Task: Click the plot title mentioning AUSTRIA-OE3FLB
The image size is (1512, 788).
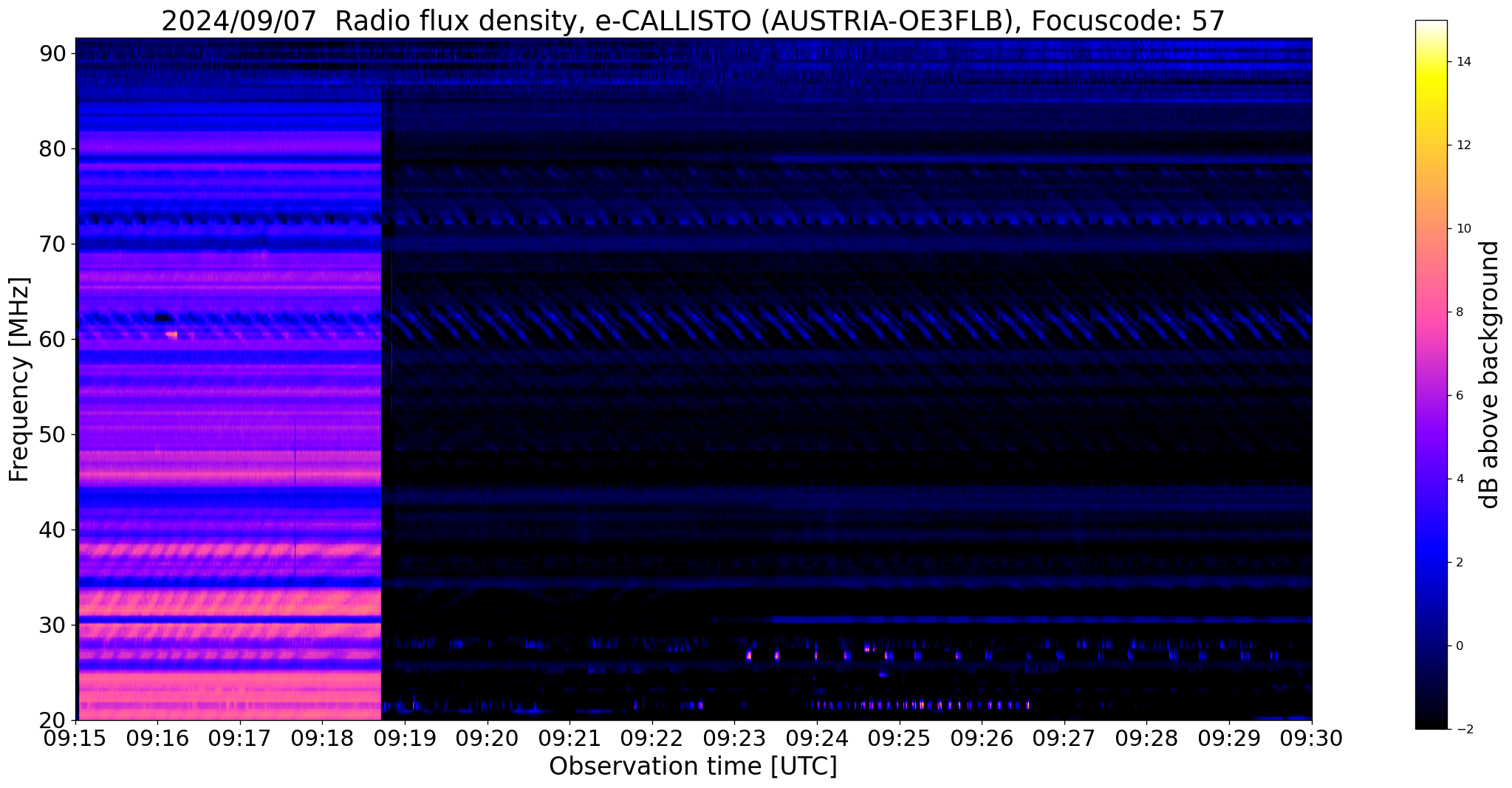Action: tap(693, 21)
